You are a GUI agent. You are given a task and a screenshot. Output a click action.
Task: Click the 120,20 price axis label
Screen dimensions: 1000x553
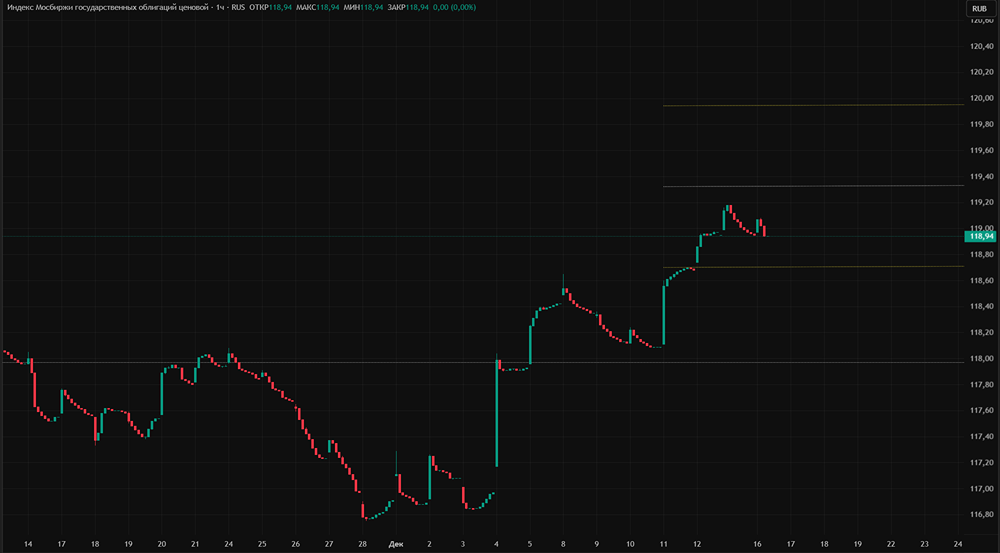[982, 72]
